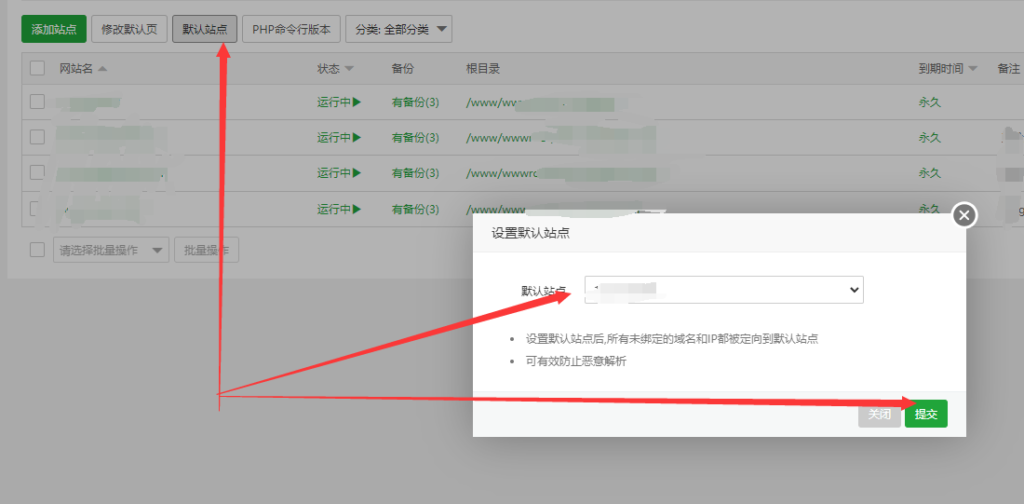Check the third site row checkbox
Image resolution: width=1024 pixels, height=504 pixels.
coord(37,172)
